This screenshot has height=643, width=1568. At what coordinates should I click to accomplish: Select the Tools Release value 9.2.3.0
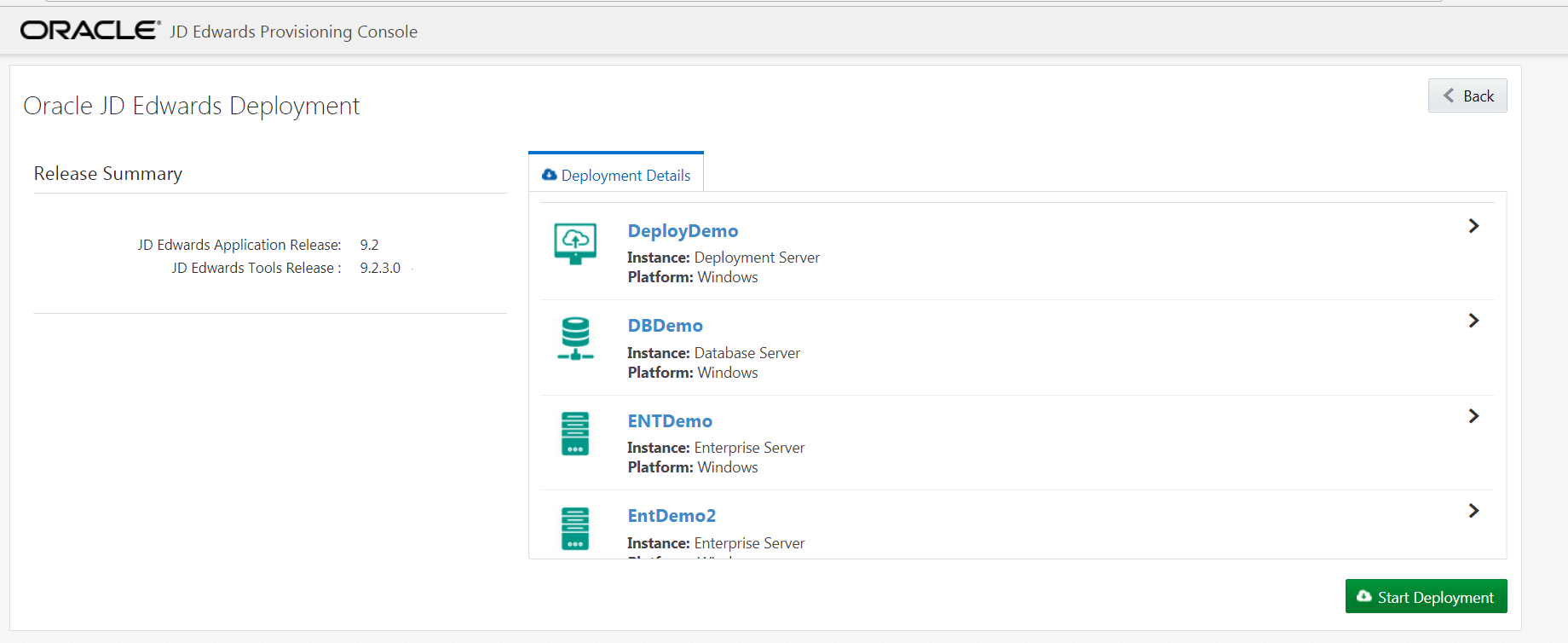pyautogui.click(x=380, y=268)
